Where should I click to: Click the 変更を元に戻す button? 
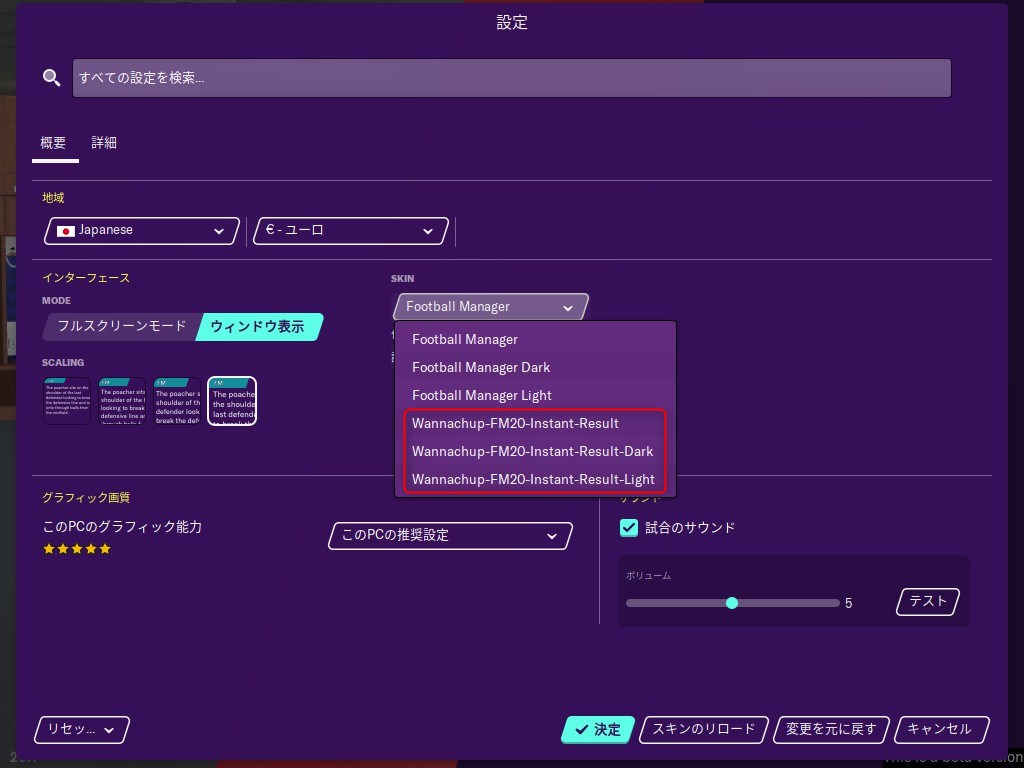831,729
